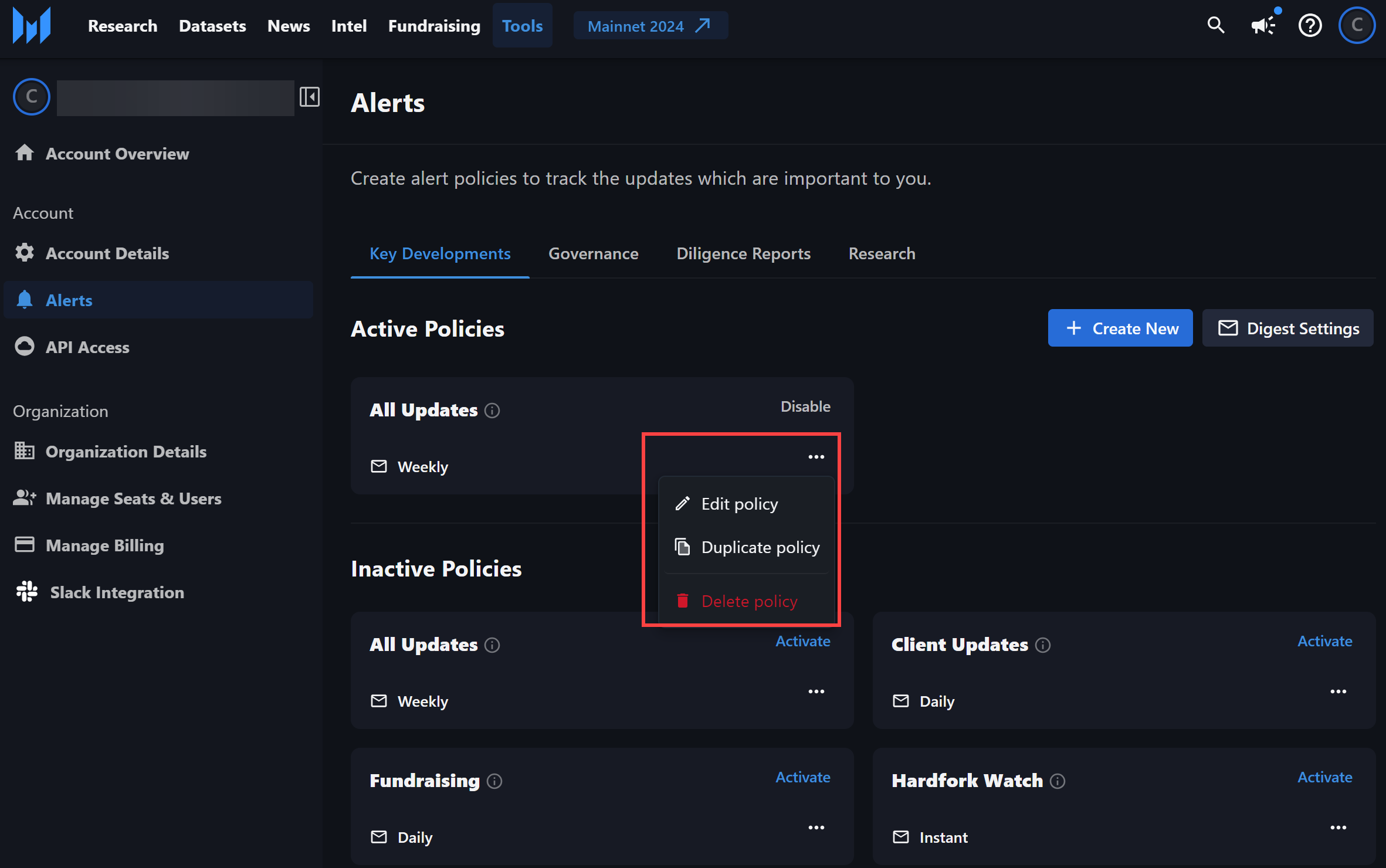The height and width of the screenshot is (868, 1386).
Task: Open the Messari logo home link
Action: tap(32, 25)
